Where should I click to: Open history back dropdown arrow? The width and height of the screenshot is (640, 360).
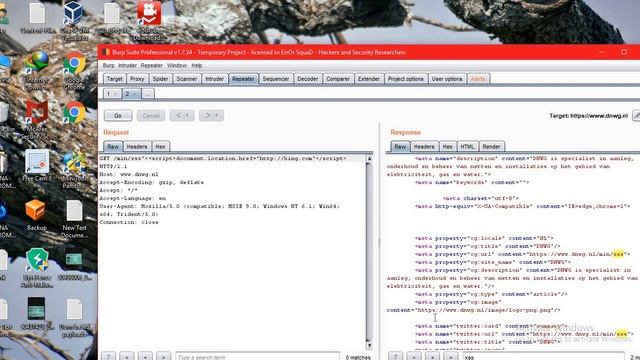click(188, 116)
